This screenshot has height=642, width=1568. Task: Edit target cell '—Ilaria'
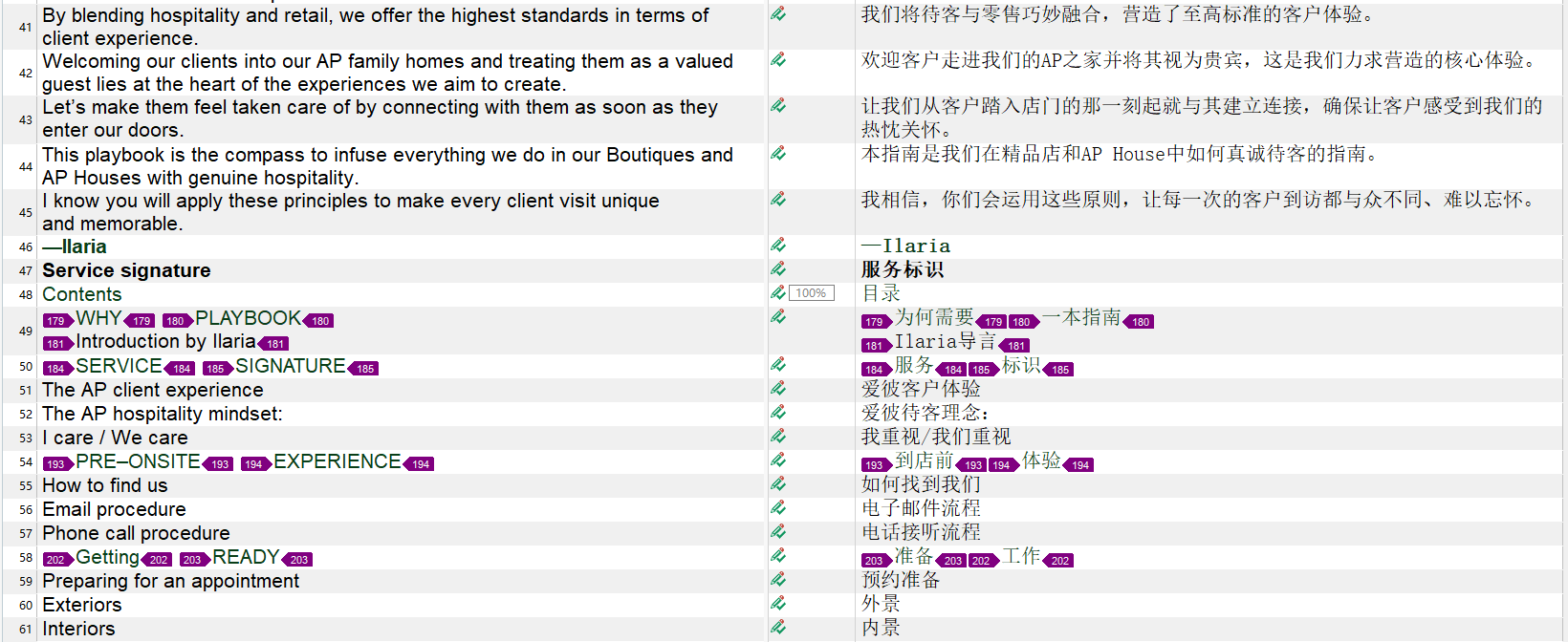pyautogui.click(x=906, y=246)
